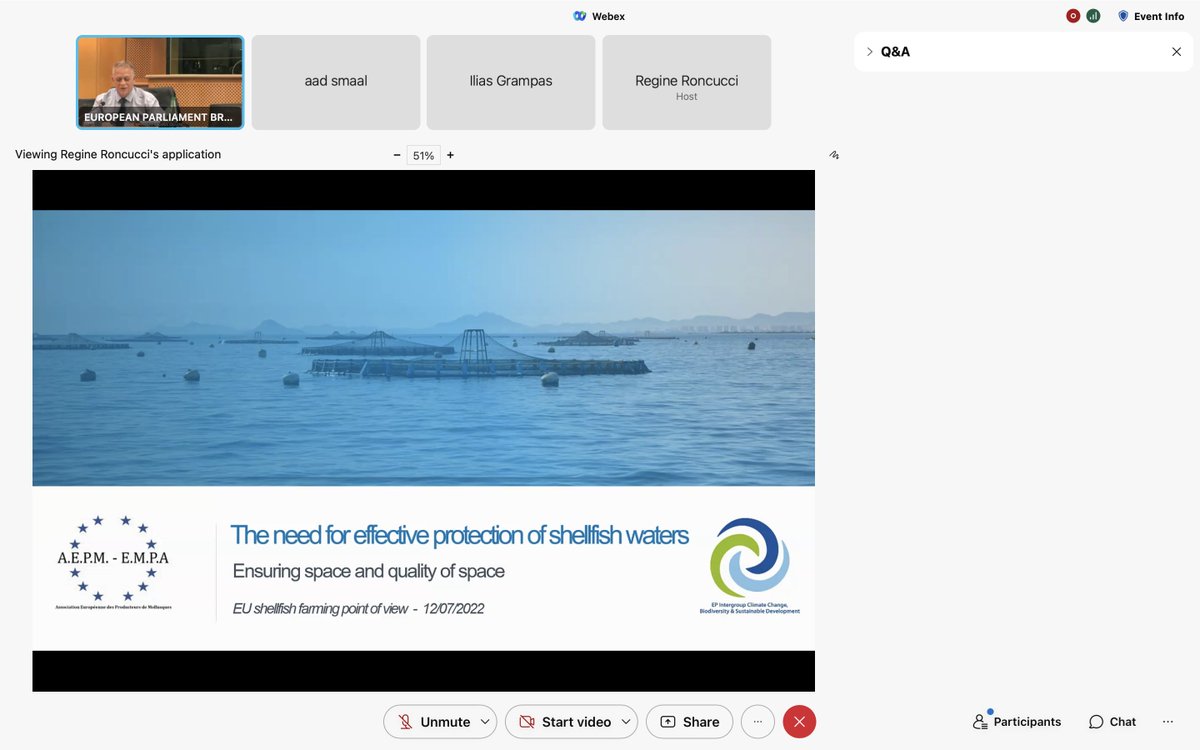Open the audio options arrow beside Unmute

coord(485,722)
